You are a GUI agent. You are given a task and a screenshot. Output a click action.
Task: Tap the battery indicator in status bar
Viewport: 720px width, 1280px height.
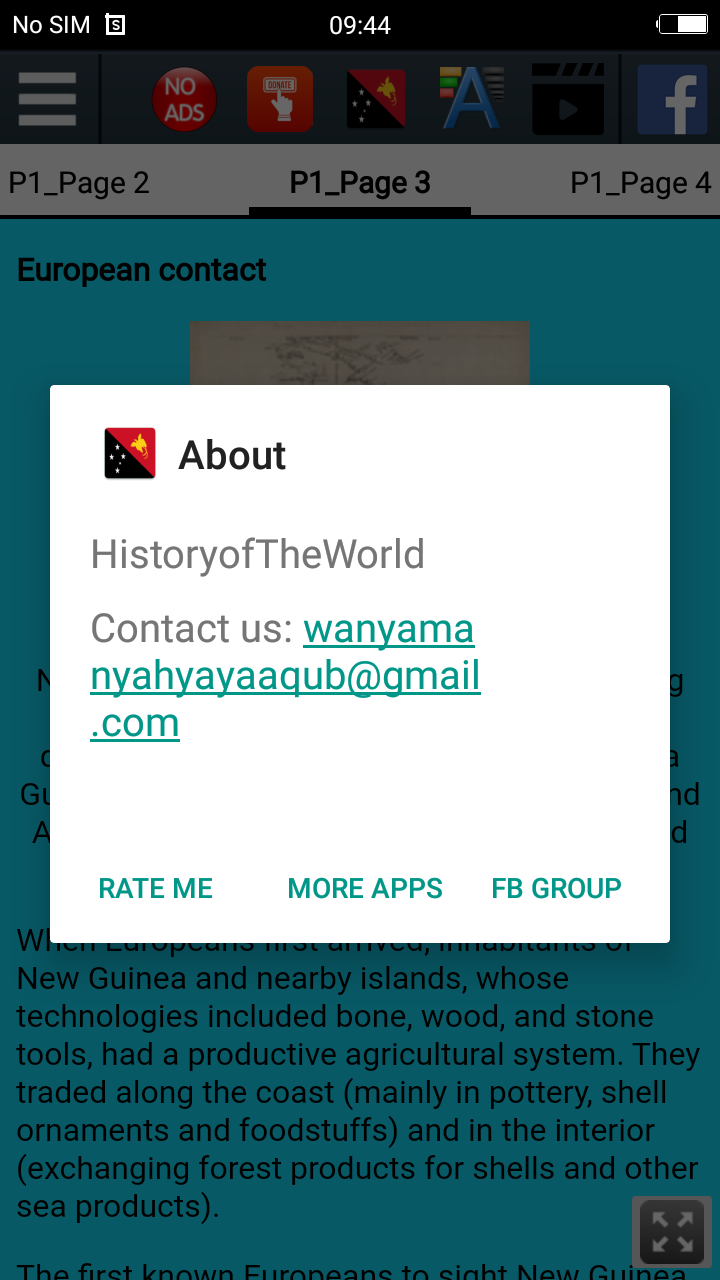[682, 24]
